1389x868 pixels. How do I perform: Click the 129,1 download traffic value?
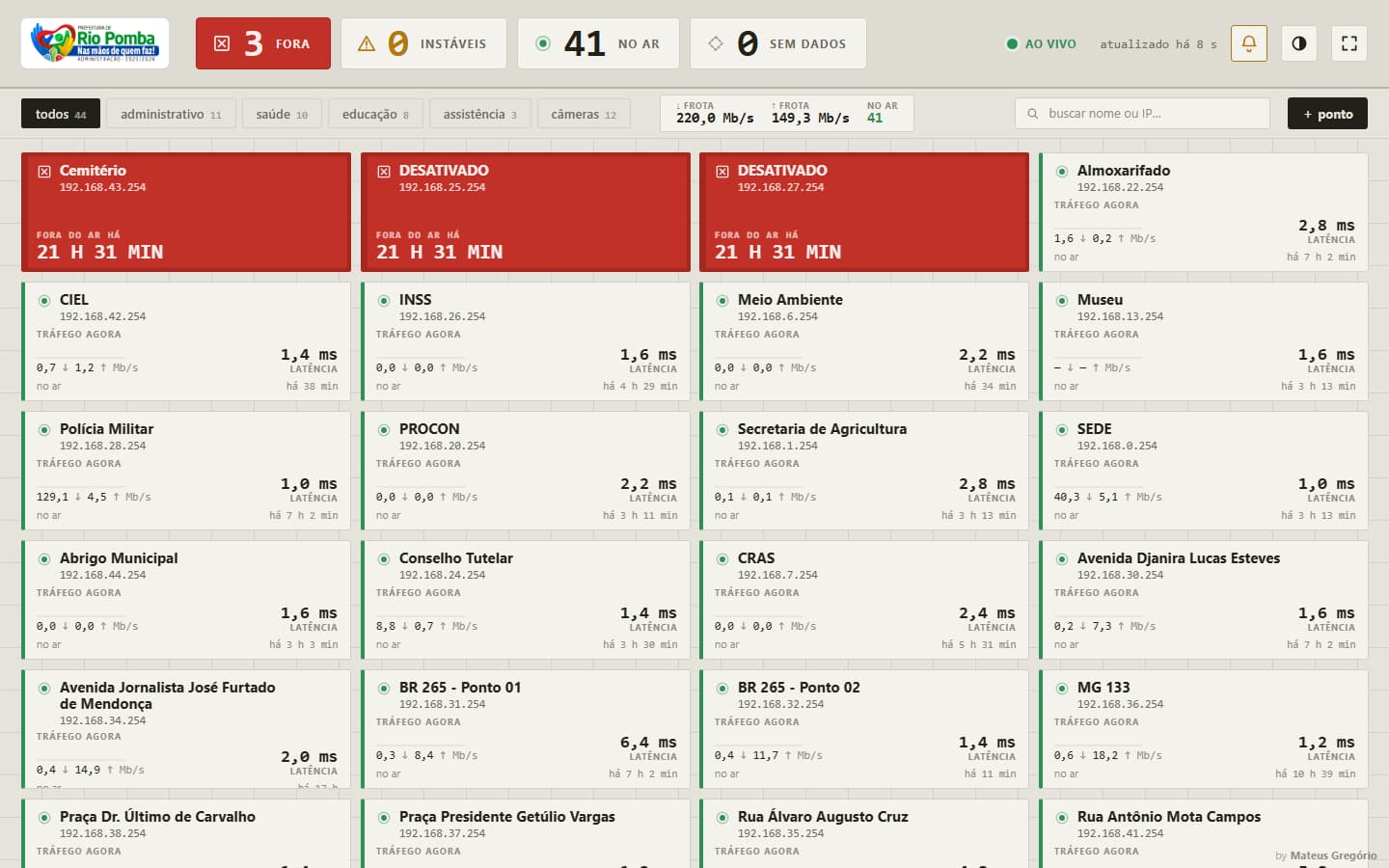[x=52, y=497]
